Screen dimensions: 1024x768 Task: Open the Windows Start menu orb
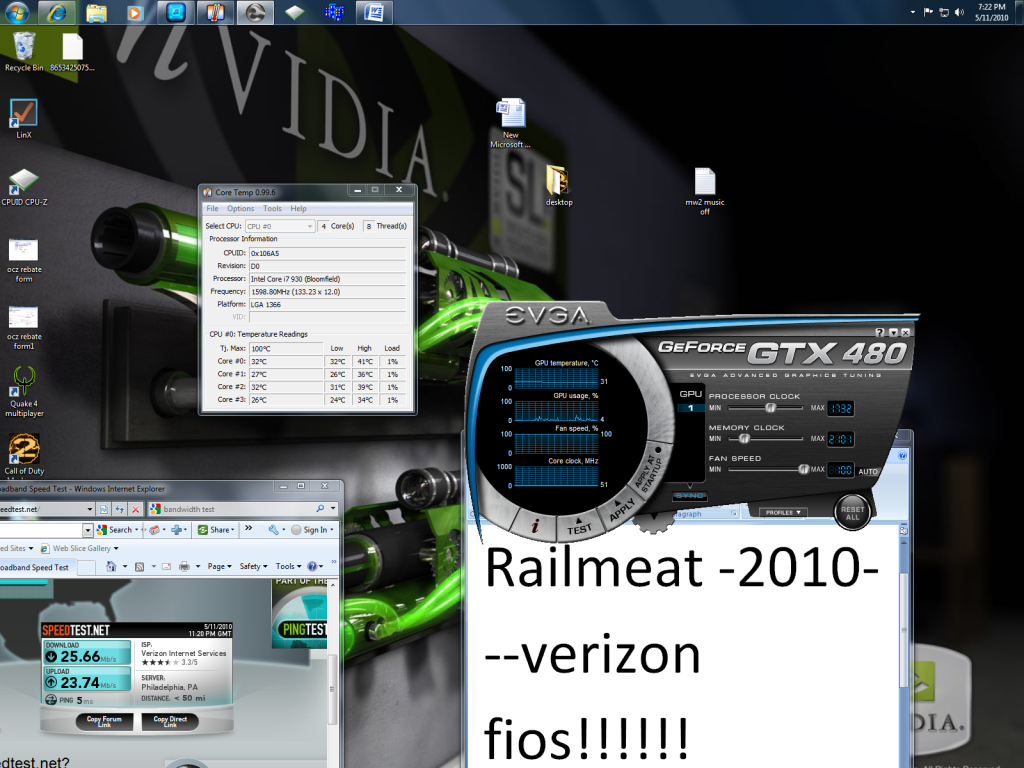click(x=17, y=12)
